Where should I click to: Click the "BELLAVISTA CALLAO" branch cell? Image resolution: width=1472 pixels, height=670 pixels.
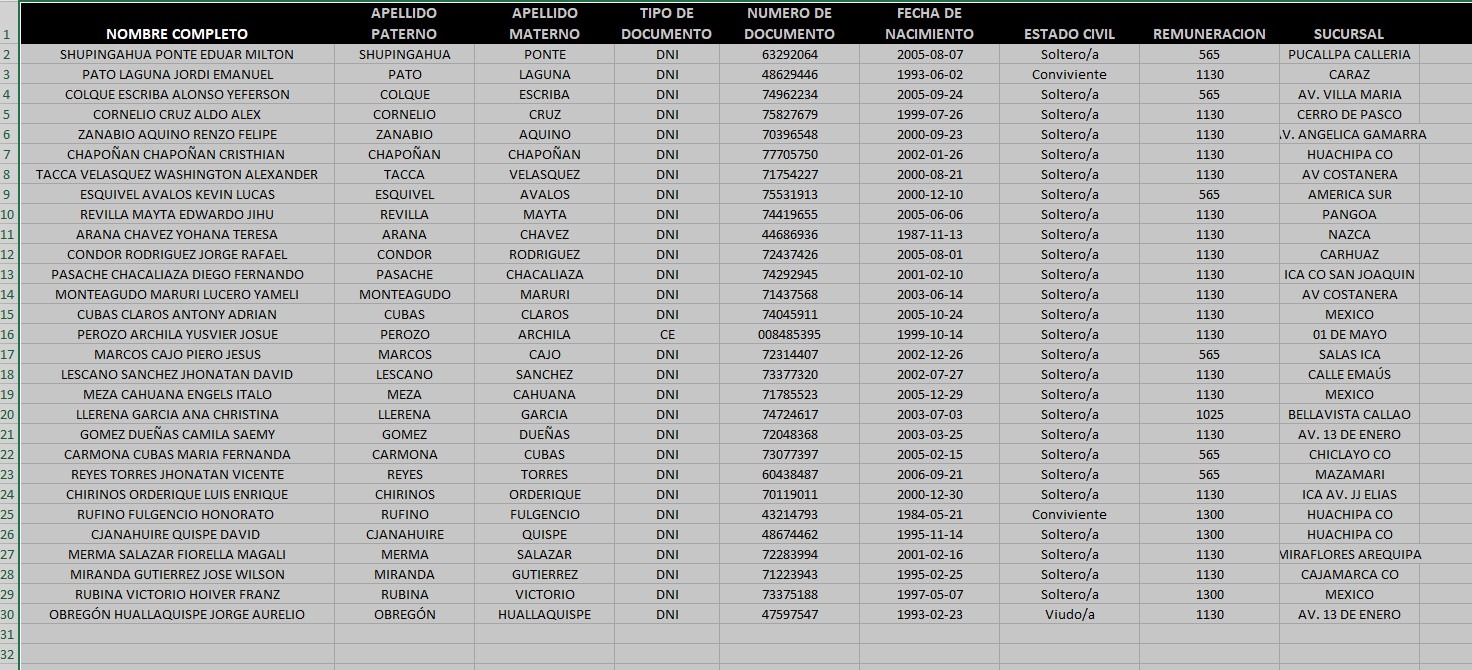tap(1349, 414)
